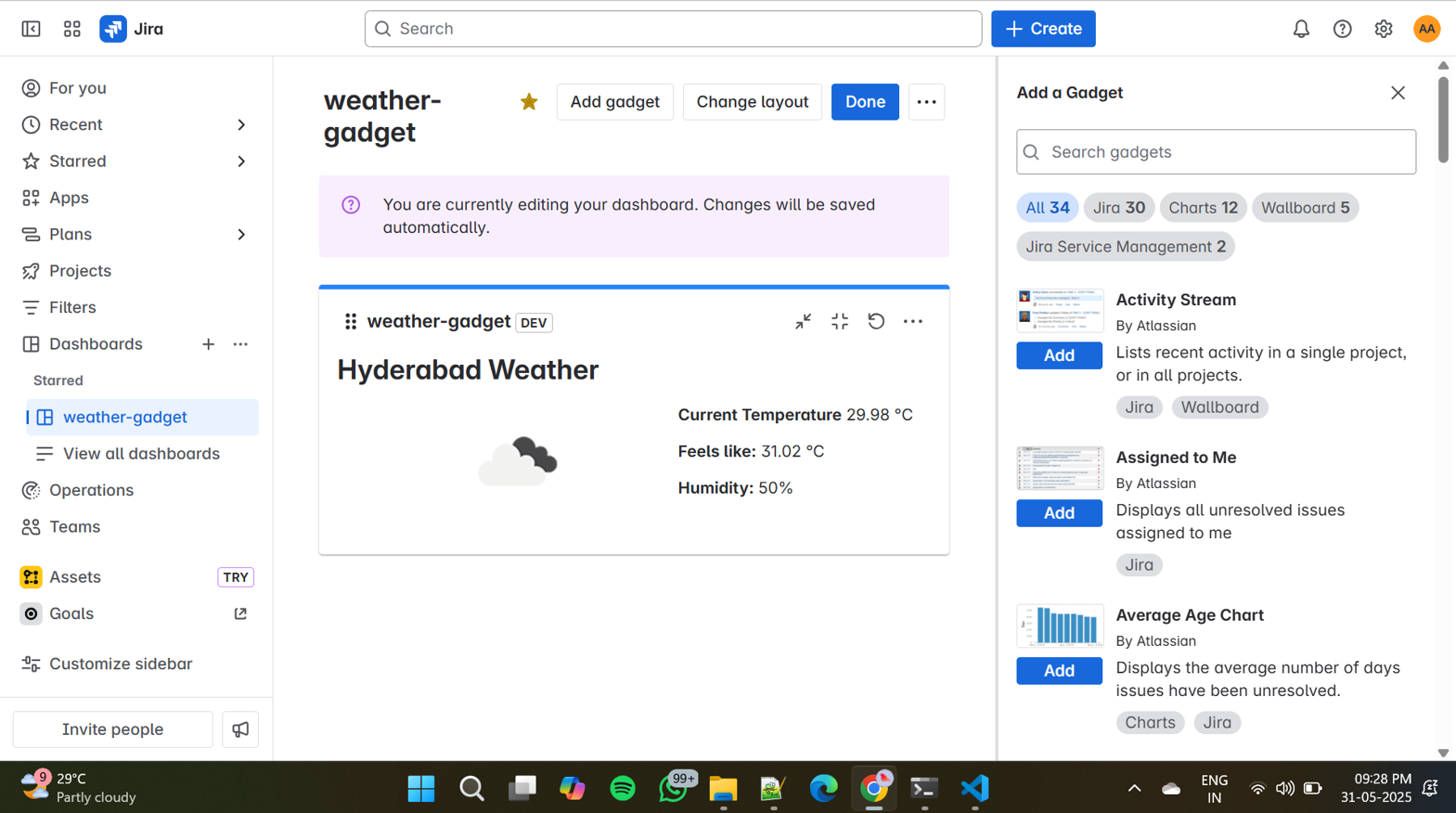The width and height of the screenshot is (1456, 813).
Task: Click the Jira logo
Action: pos(132,29)
